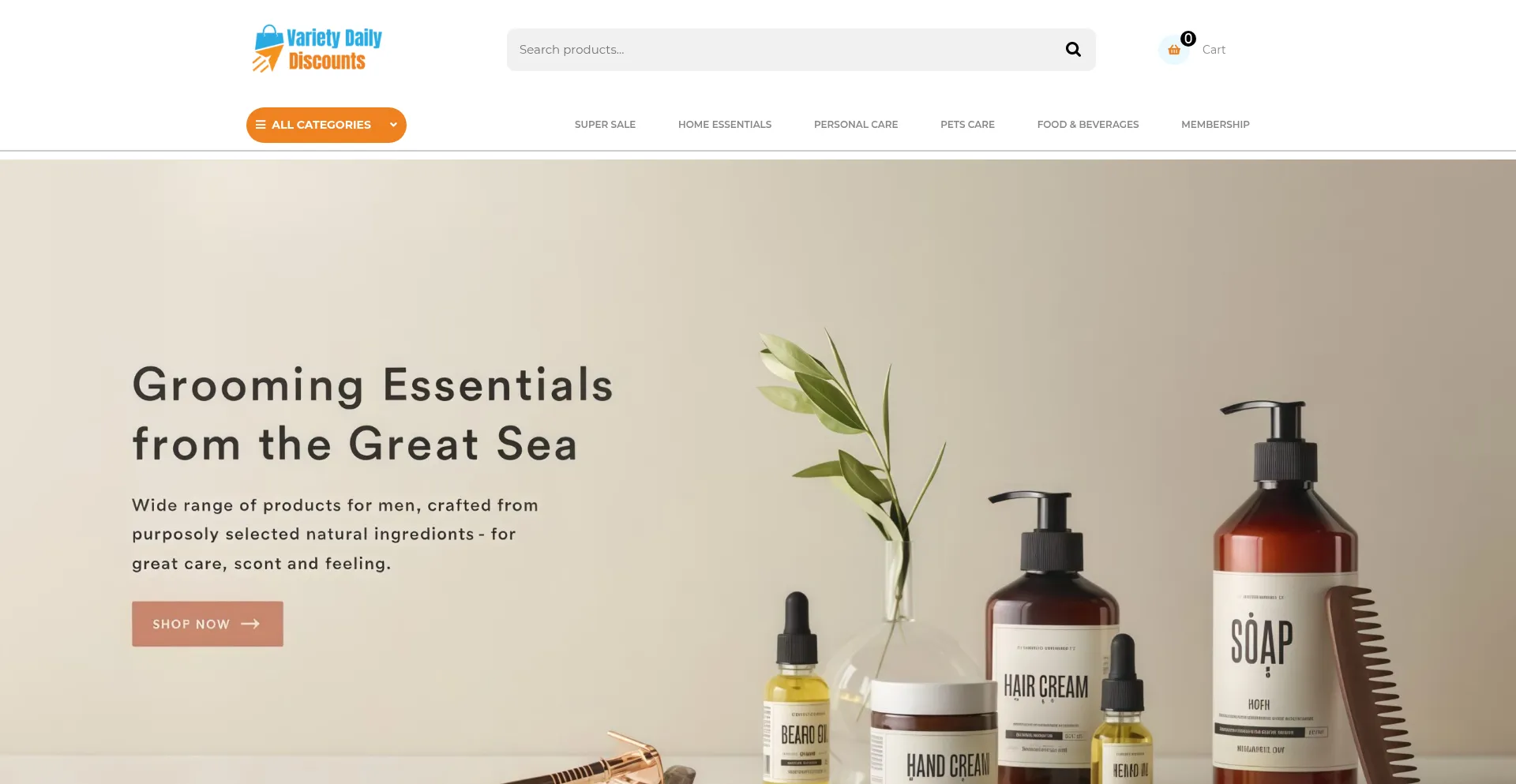The height and width of the screenshot is (784, 1516).
Task: Click the arrow icon in Shop Now
Action: tap(250, 624)
